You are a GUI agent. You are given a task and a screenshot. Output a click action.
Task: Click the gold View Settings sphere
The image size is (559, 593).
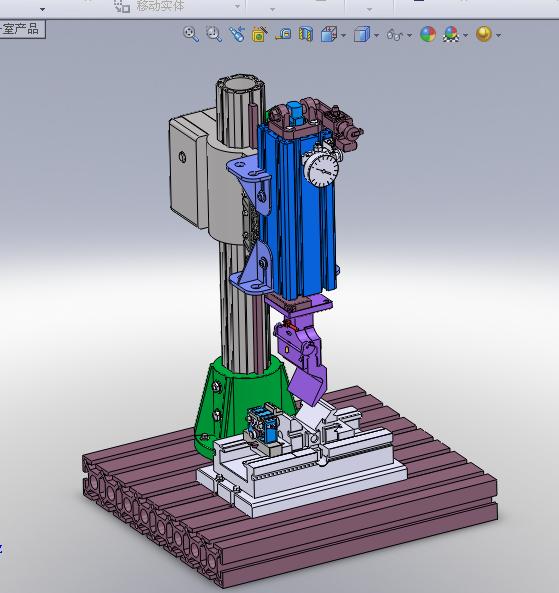point(484,34)
